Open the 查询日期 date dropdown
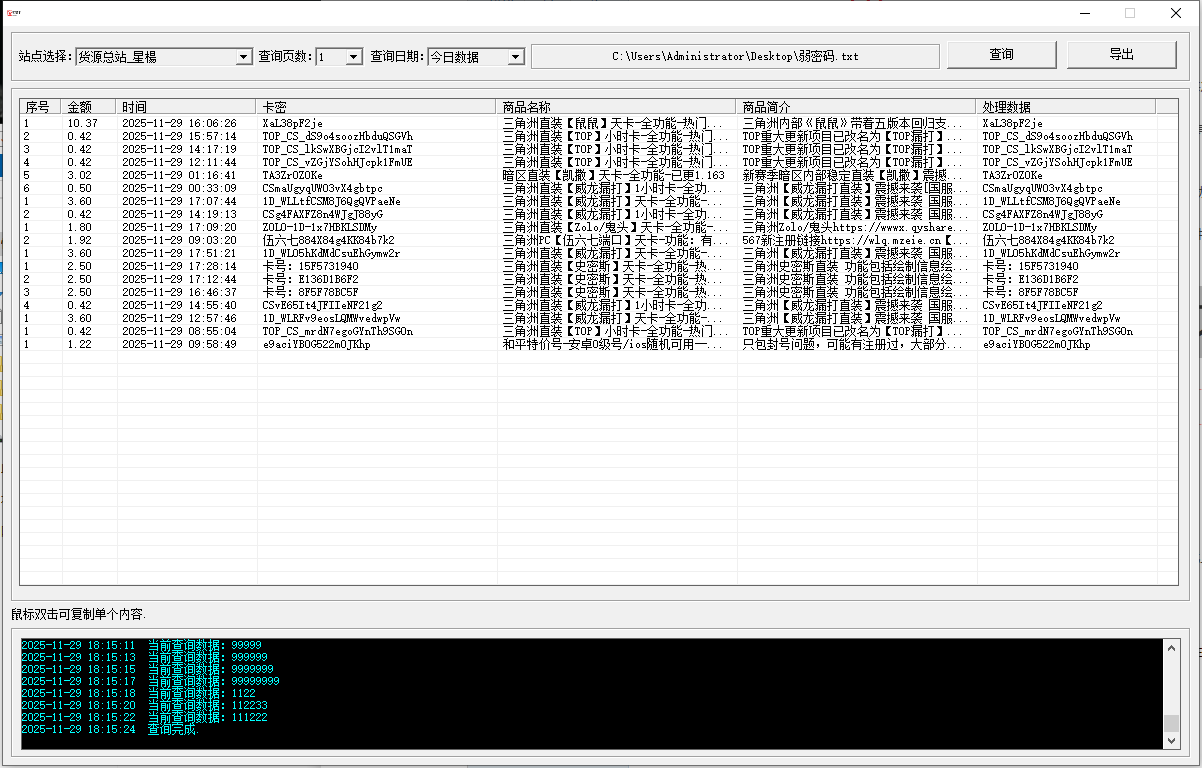 pyautogui.click(x=515, y=58)
